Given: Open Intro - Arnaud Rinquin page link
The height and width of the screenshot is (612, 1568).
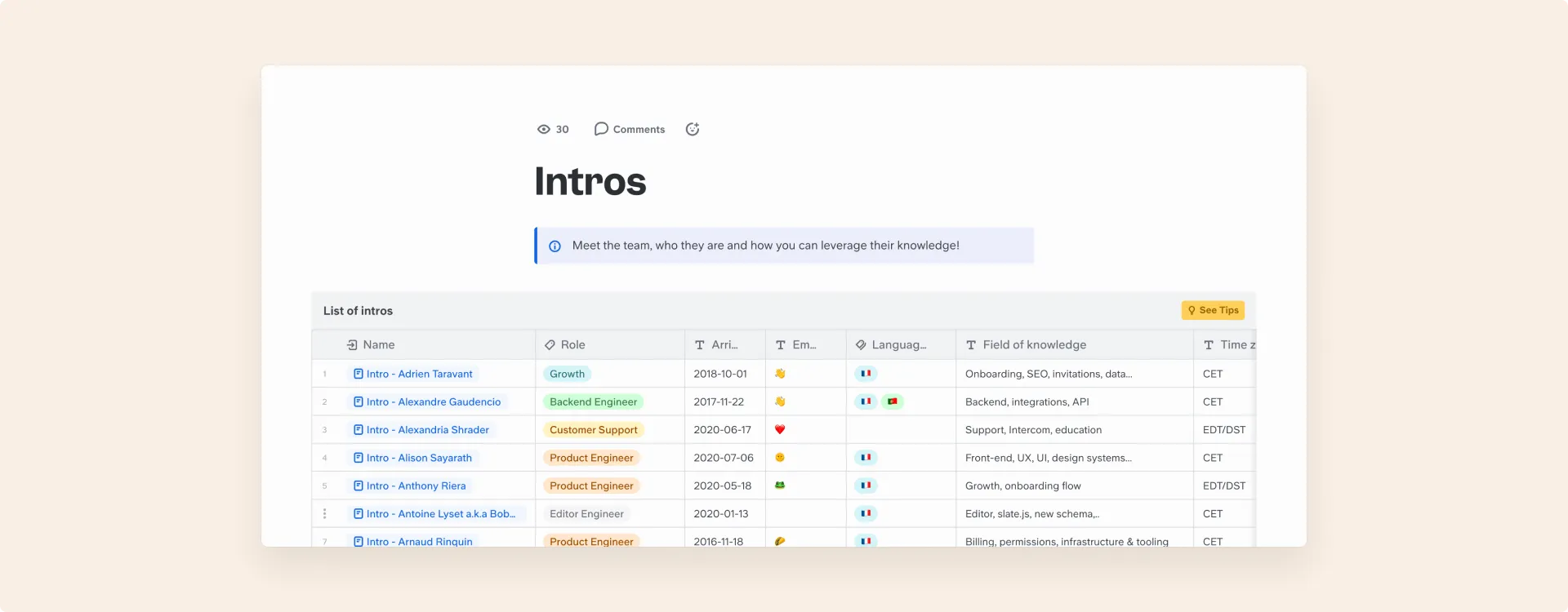Looking at the screenshot, I should tap(412, 541).
